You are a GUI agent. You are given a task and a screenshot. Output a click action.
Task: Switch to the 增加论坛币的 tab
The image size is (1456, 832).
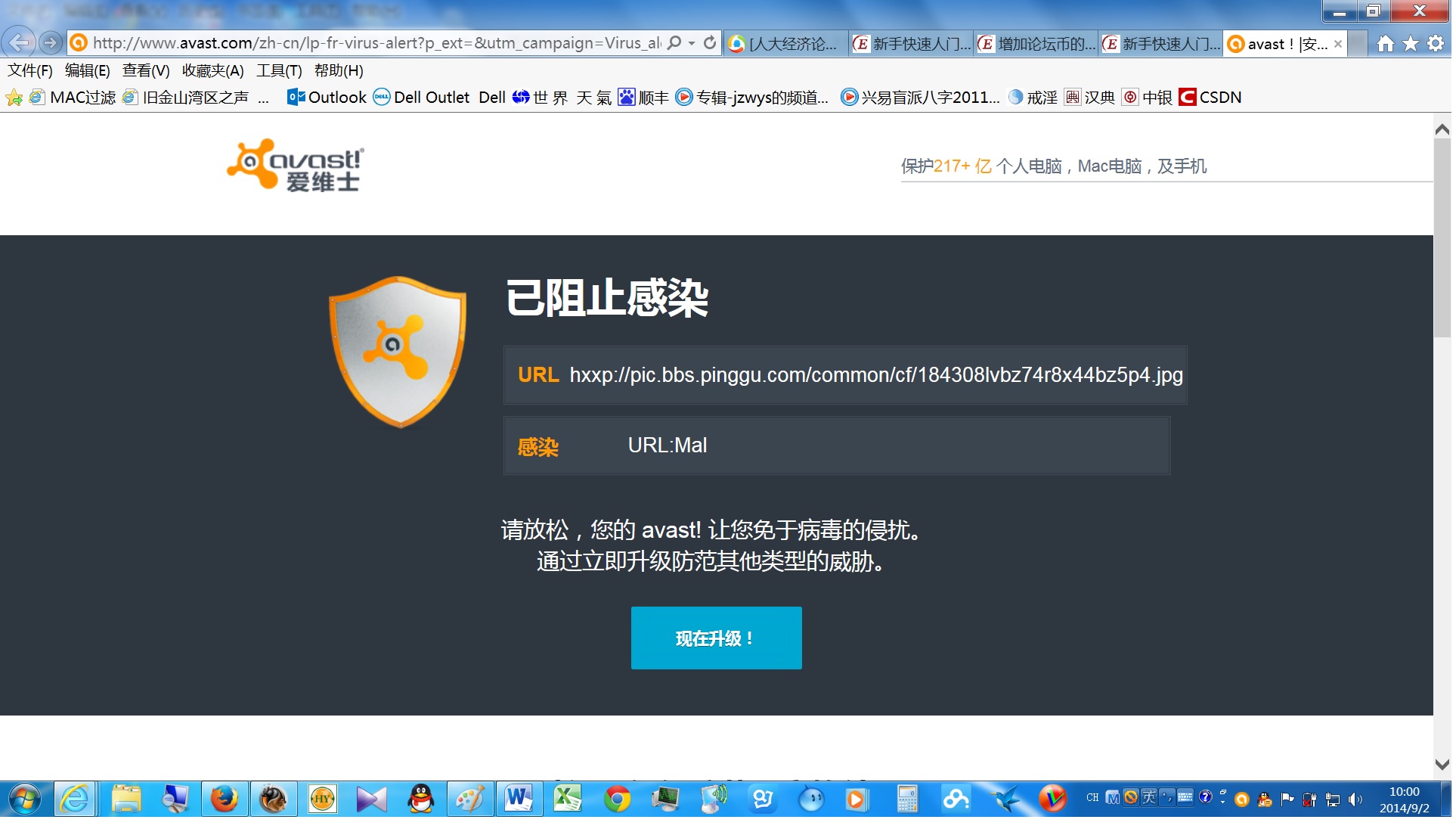[1036, 44]
